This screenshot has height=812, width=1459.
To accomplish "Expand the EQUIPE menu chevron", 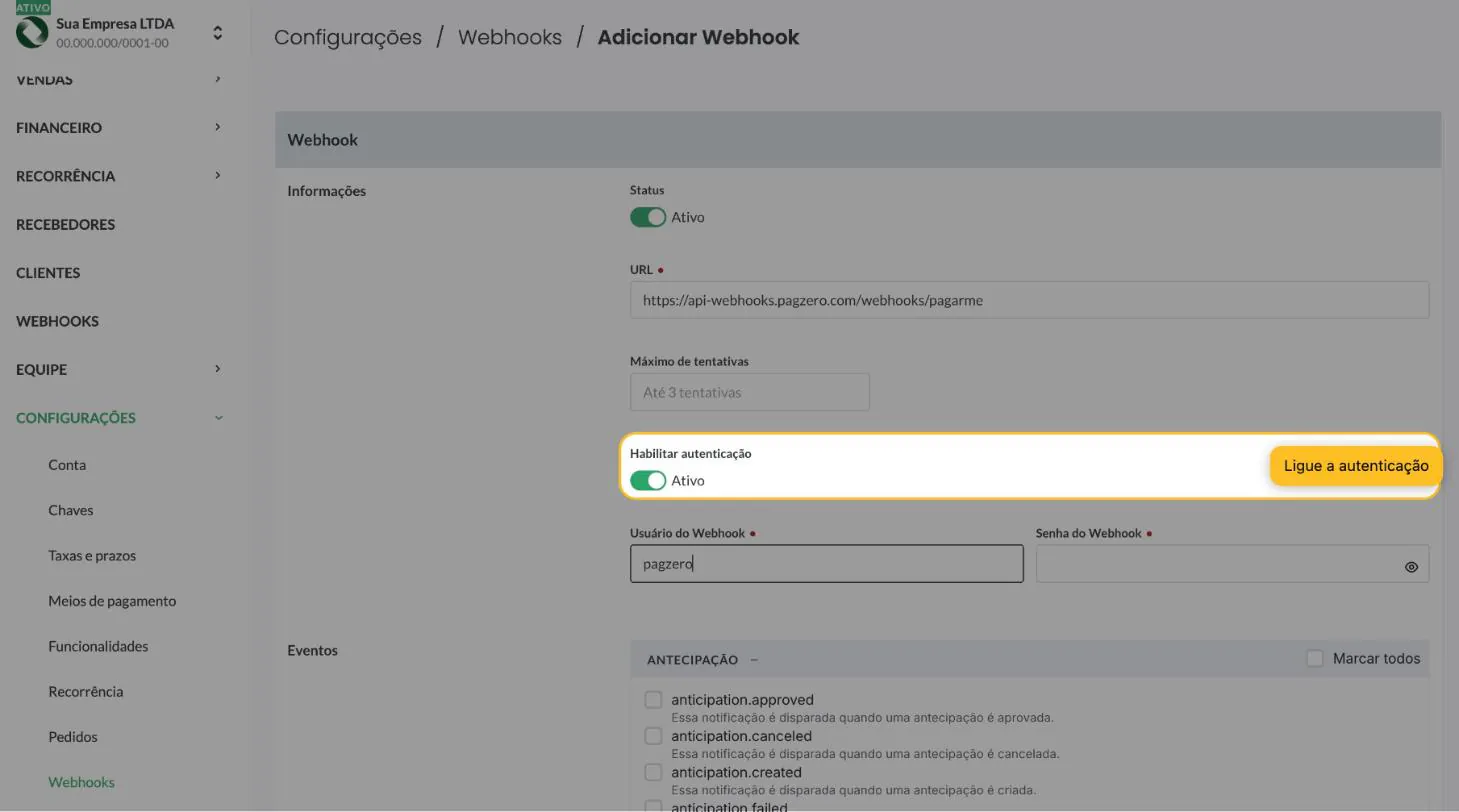I will [x=217, y=369].
